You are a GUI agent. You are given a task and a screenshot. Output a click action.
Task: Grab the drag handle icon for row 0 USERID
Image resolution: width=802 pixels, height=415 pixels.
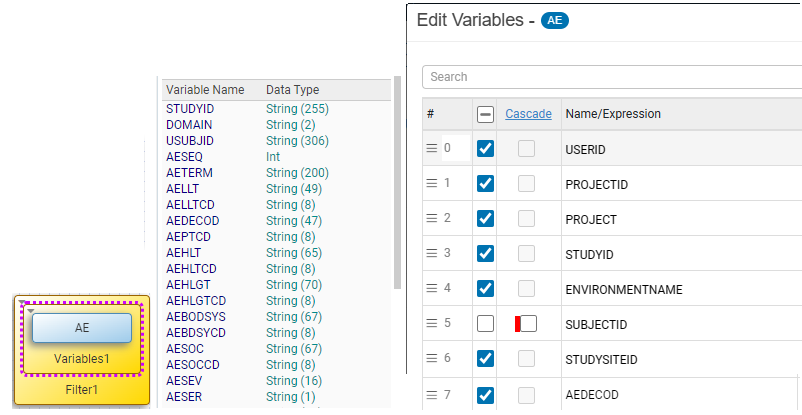click(432, 148)
